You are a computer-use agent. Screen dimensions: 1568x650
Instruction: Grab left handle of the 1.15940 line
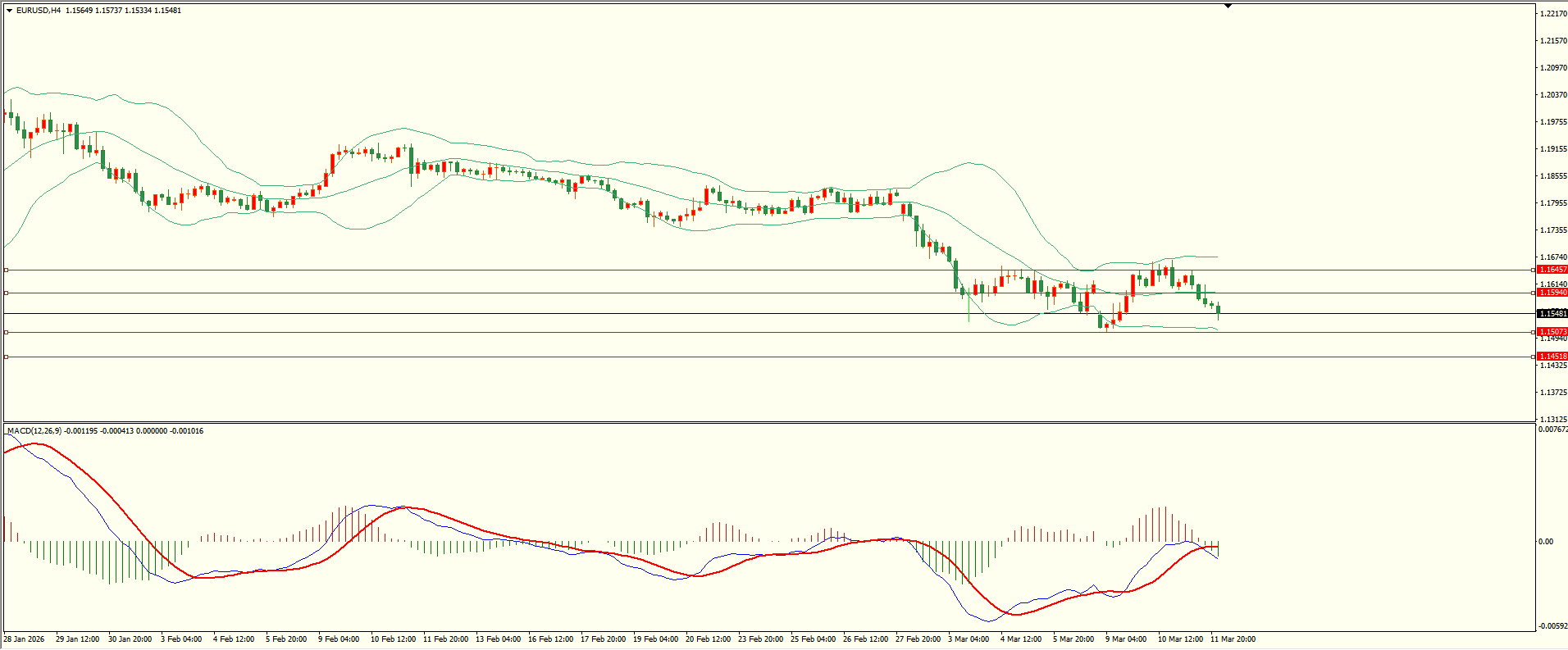7,293
